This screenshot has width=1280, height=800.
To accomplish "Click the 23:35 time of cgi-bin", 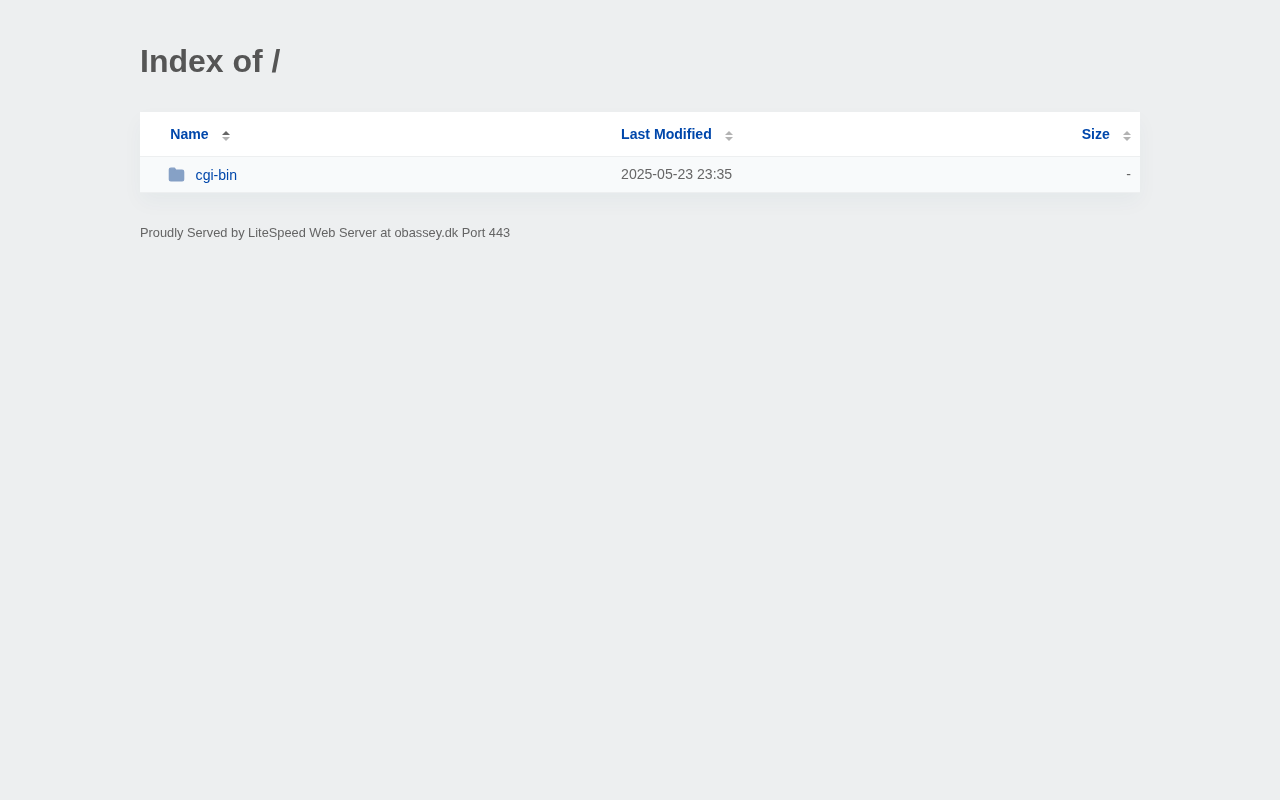I will [x=715, y=174].
